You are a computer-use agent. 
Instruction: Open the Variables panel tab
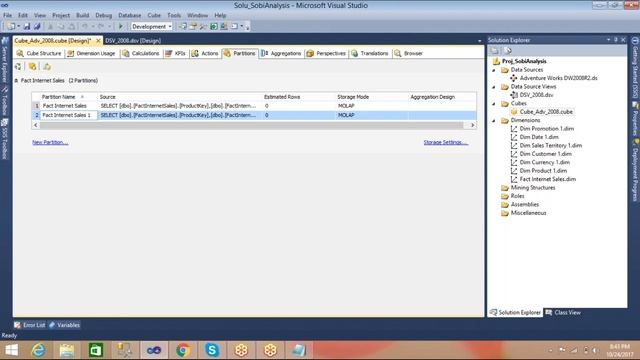(64, 325)
